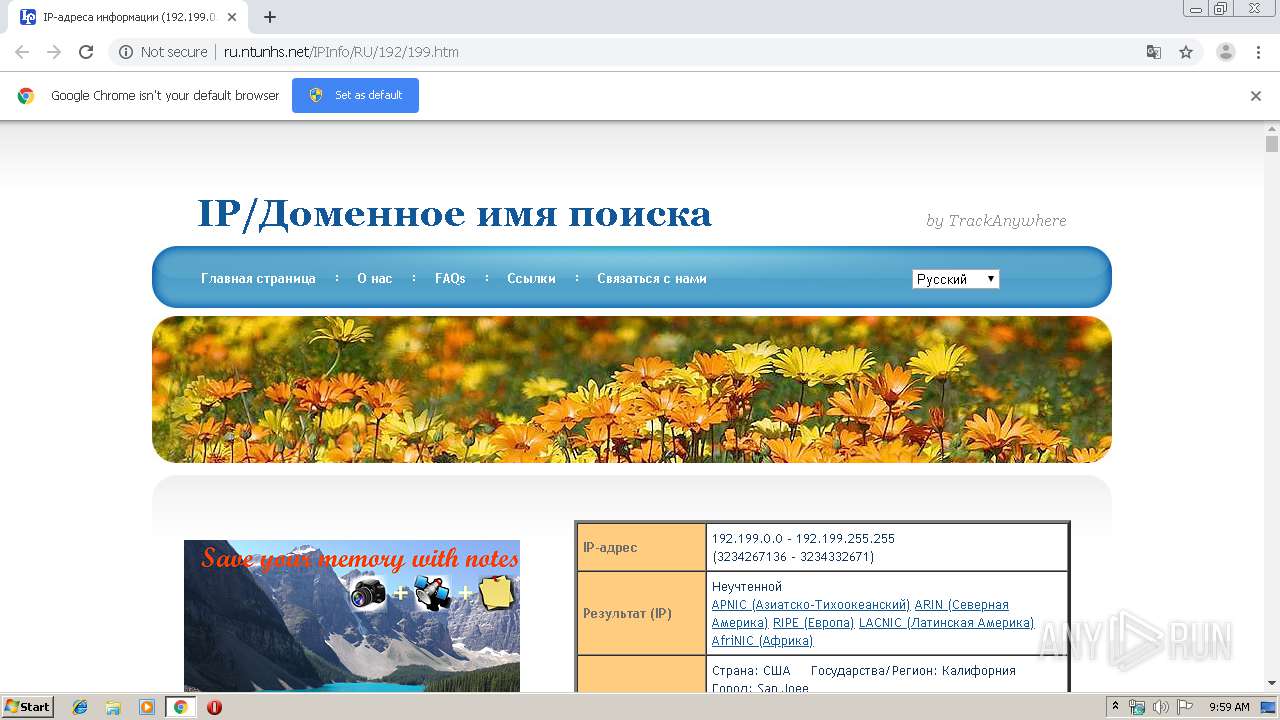Follow the APNIC (Азиатско-Тихоокеанский) link
1280x720 pixels.
coord(811,605)
